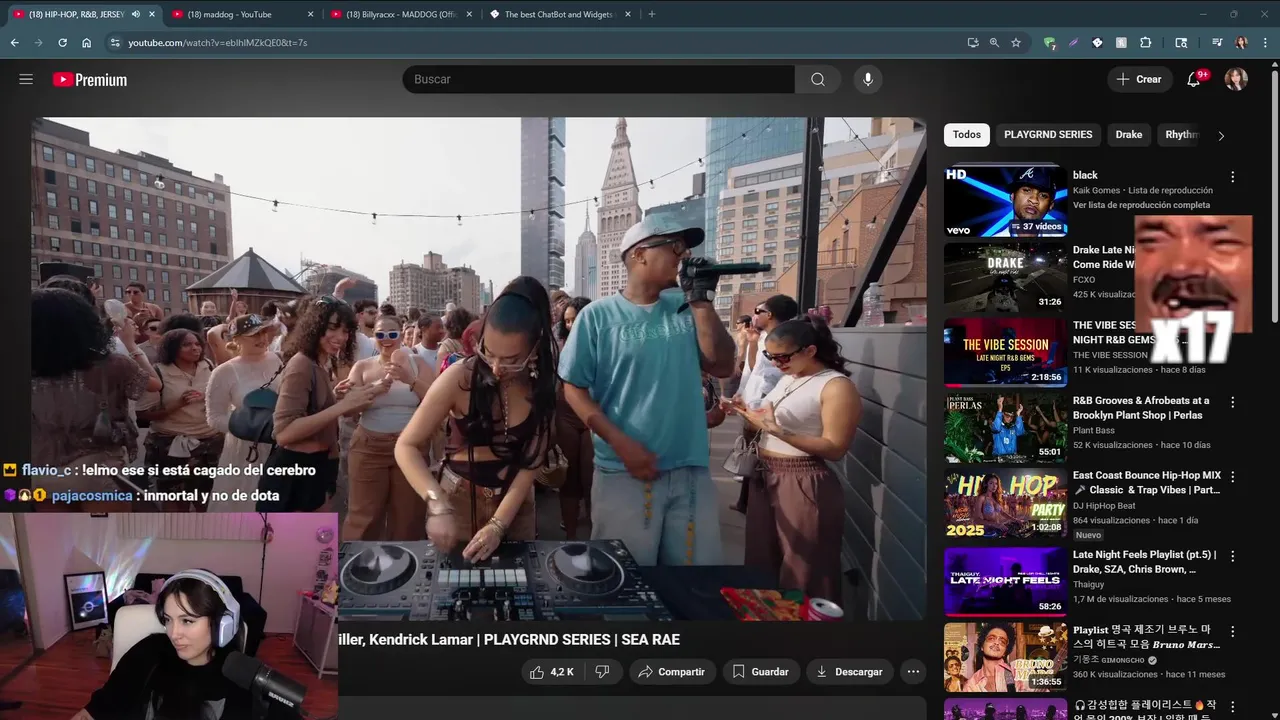Screen dimensions: 1280x720
Task: Select the PLAYGRND SERIES chip
Action: pyautogui.click(x=1048, y=135)
